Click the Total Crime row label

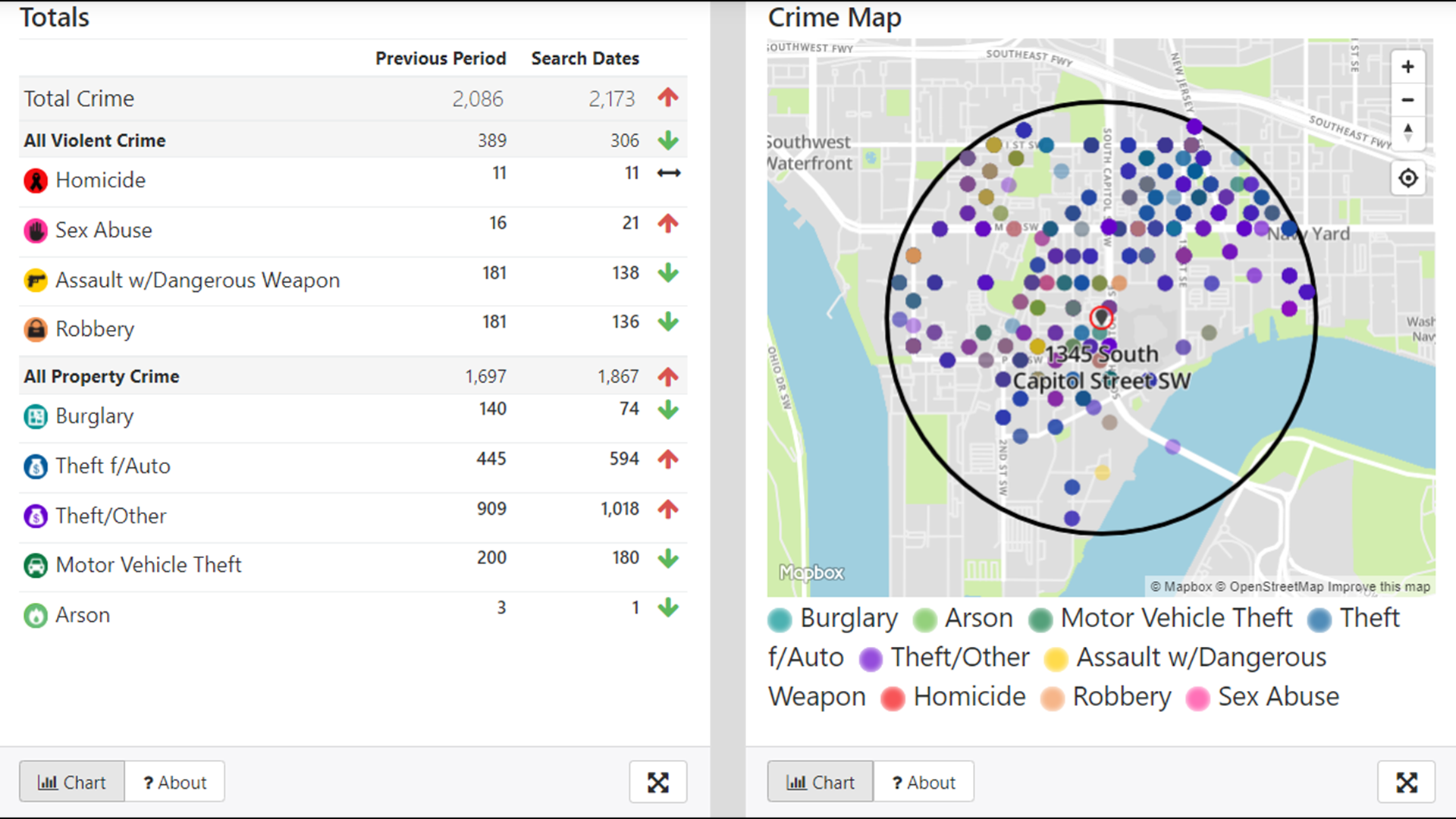[79, 99]
